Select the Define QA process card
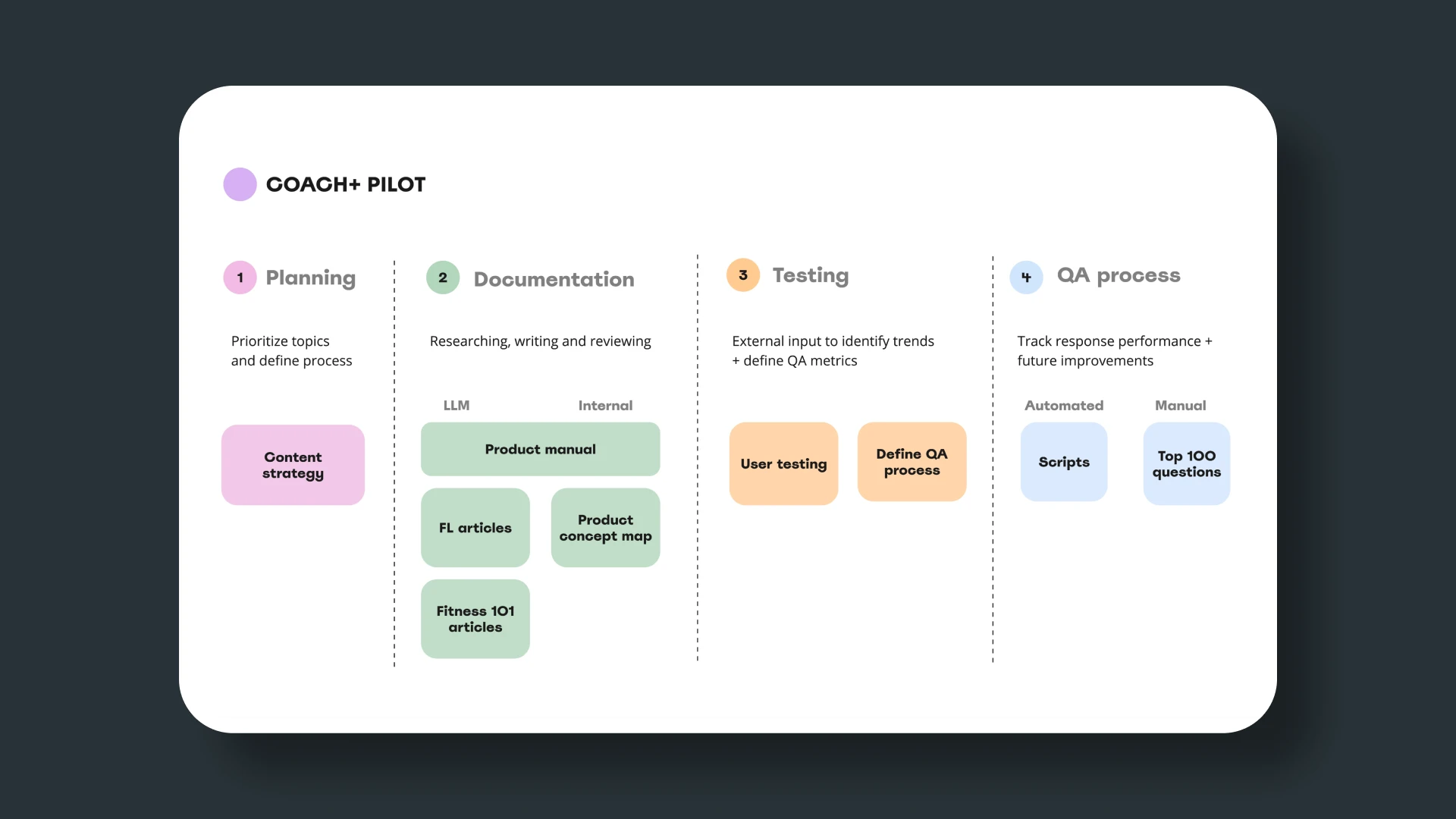1456x819 pixels. 912,462
